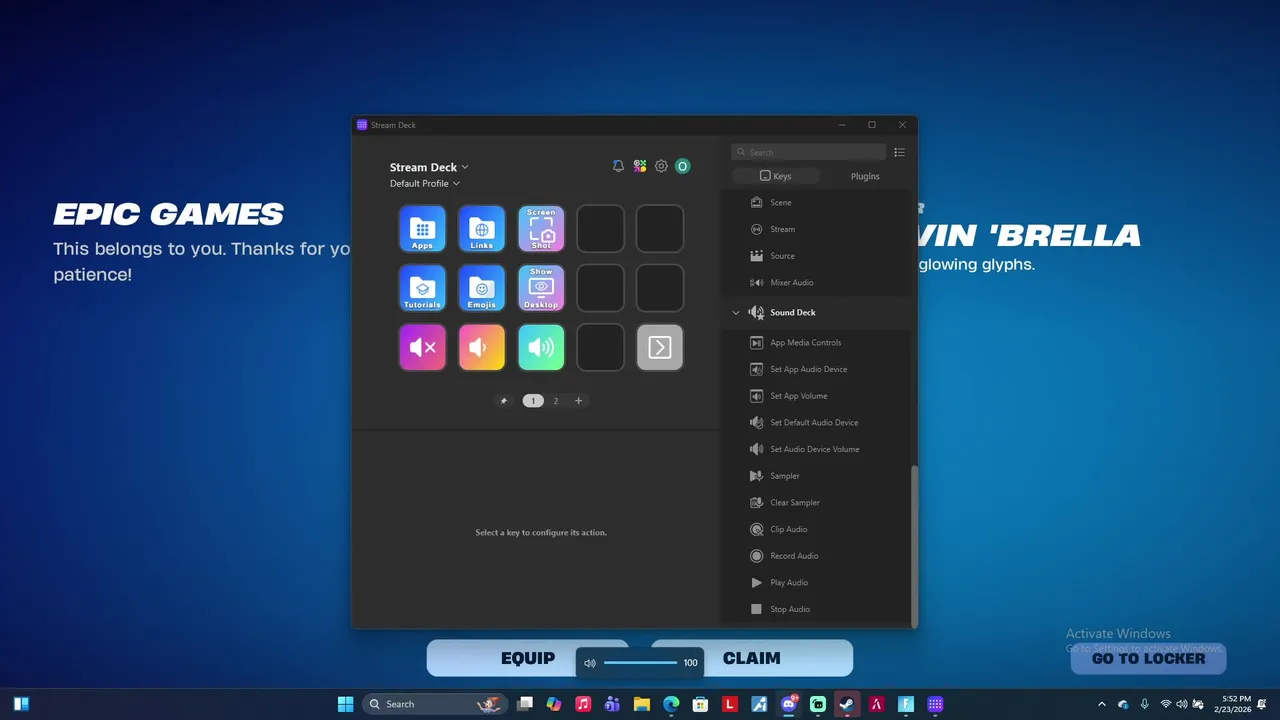This screenshot has width=1280, height=720.
Task: Select the gray next page arrow key
Action: (660, 347)
